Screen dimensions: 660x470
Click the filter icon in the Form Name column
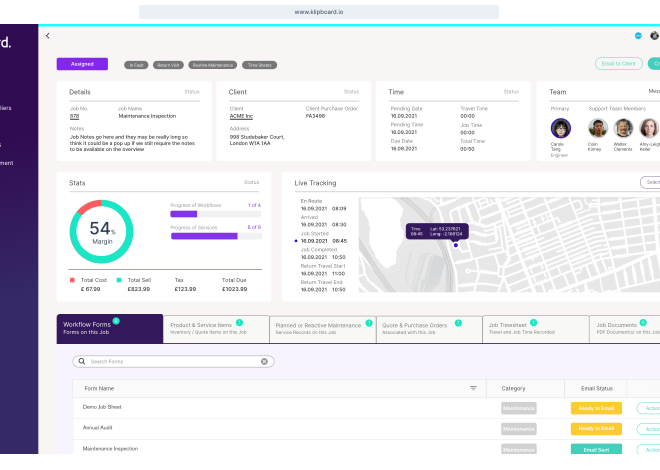473,388
